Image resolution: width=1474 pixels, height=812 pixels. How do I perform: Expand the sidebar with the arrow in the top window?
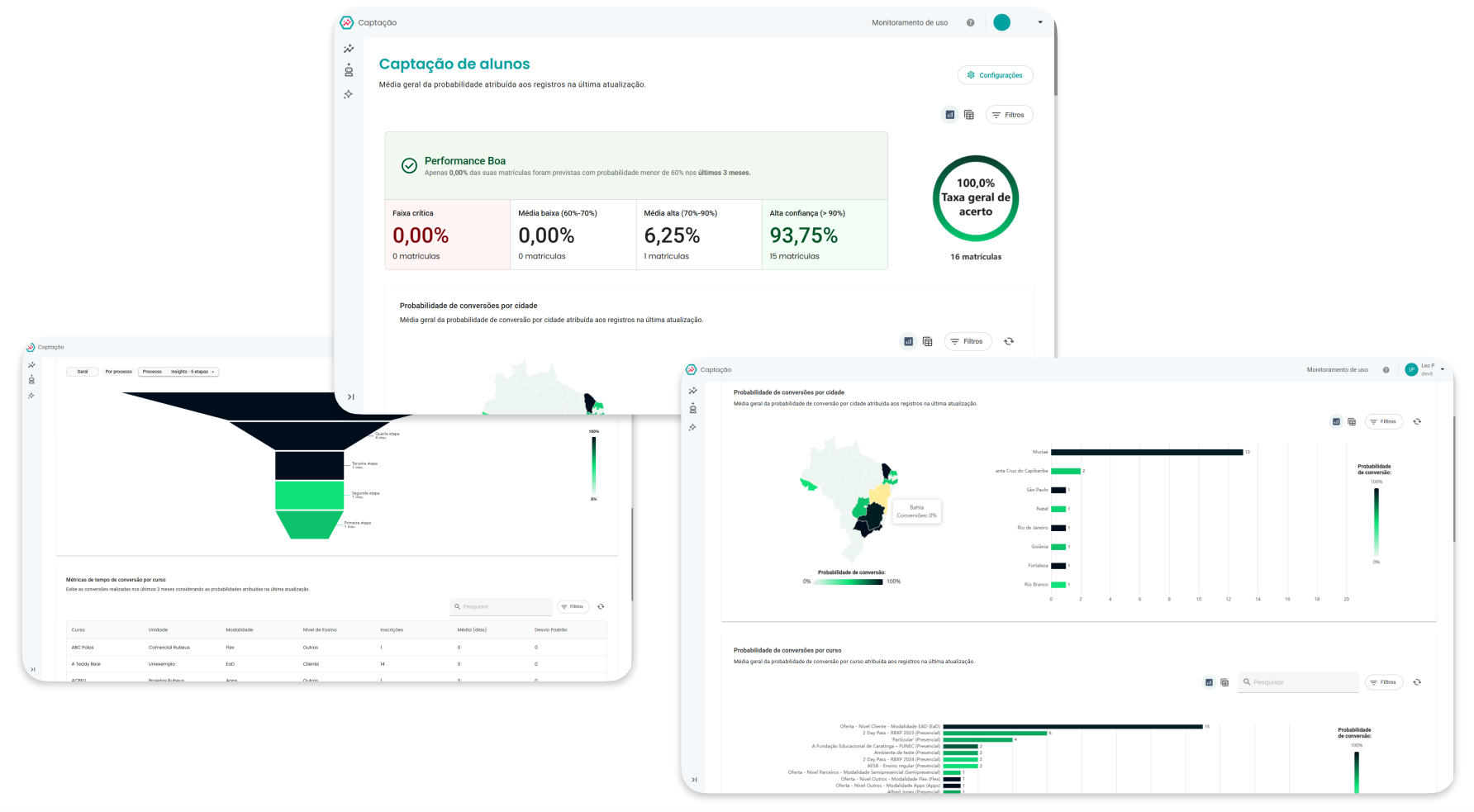350,397
